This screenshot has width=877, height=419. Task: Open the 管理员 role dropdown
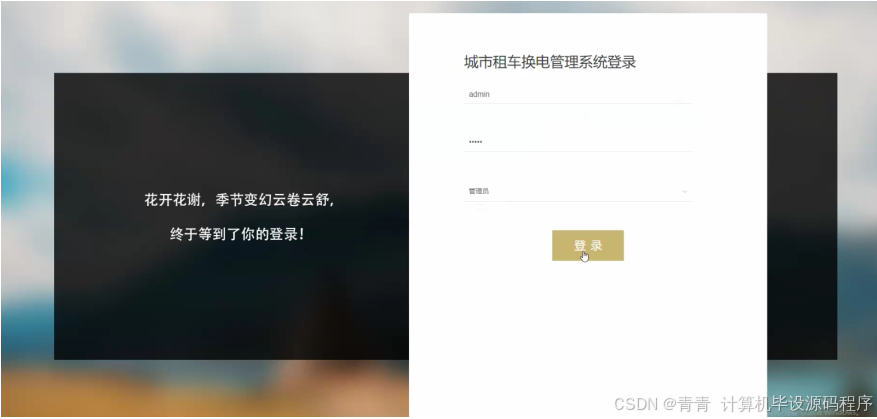point(578,191)
